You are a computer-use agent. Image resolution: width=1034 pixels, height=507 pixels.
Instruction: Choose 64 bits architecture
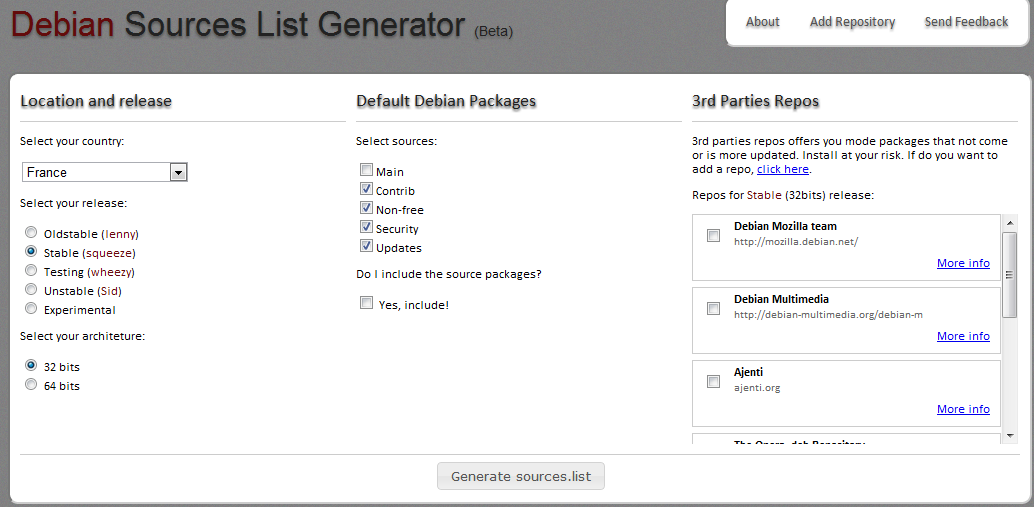click(x=31, y=385)
